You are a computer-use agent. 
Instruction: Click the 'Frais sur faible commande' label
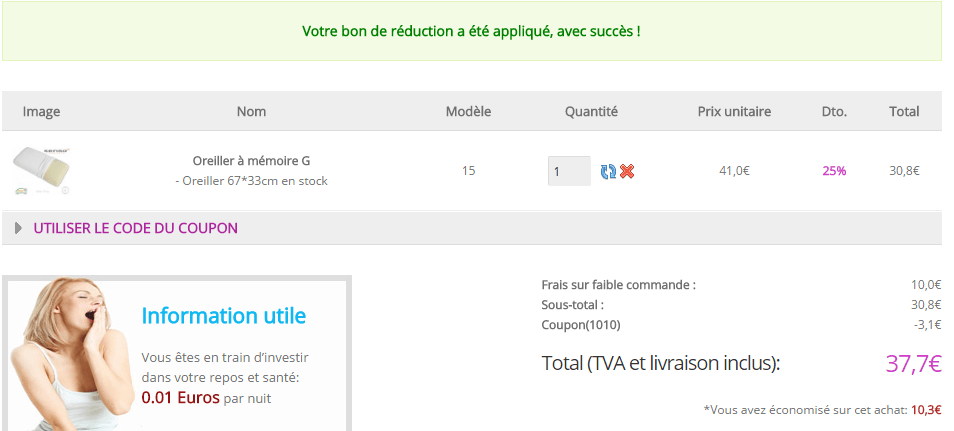(618, 285)
